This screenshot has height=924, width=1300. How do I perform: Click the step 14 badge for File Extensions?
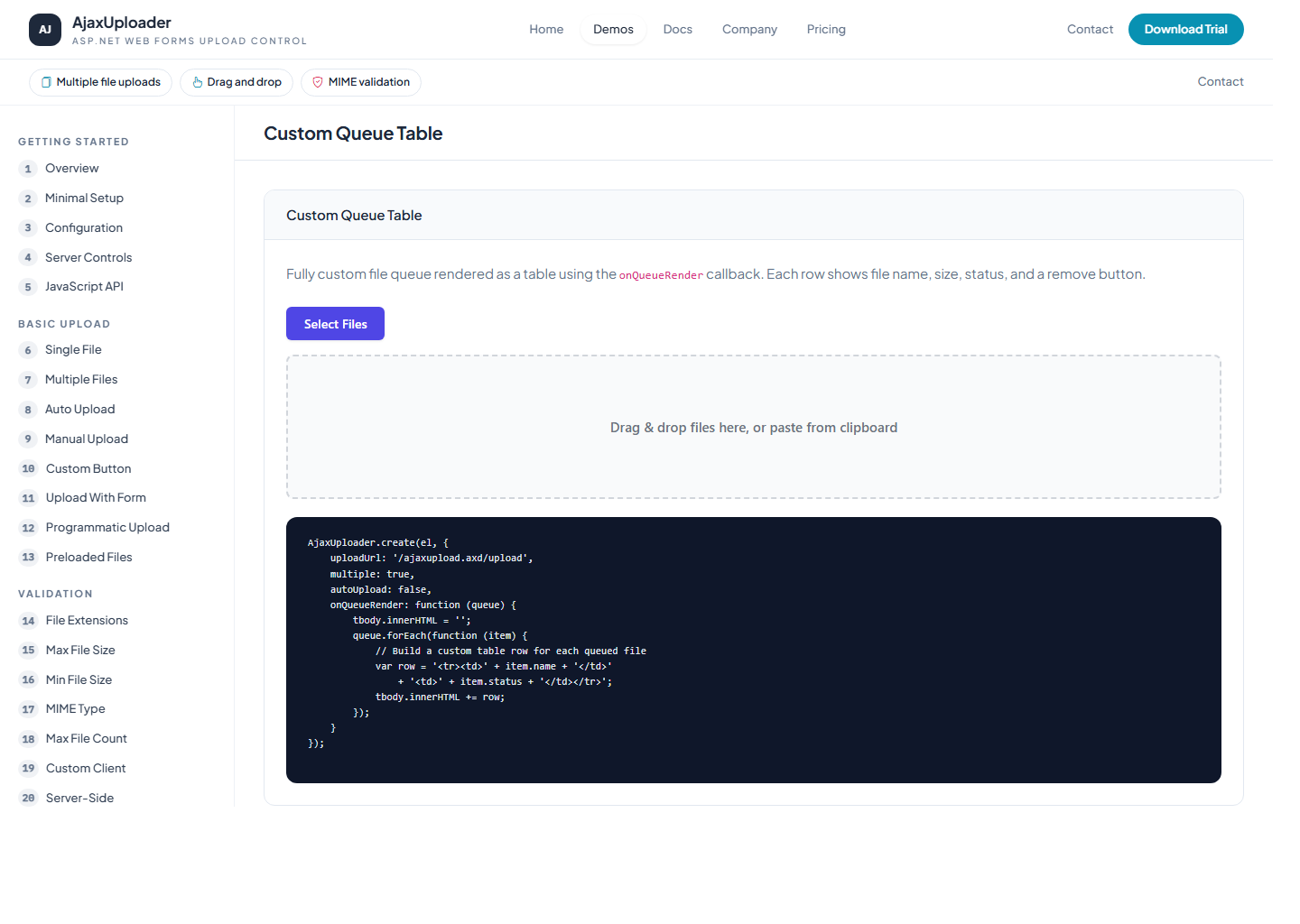(x=27, y=620)
